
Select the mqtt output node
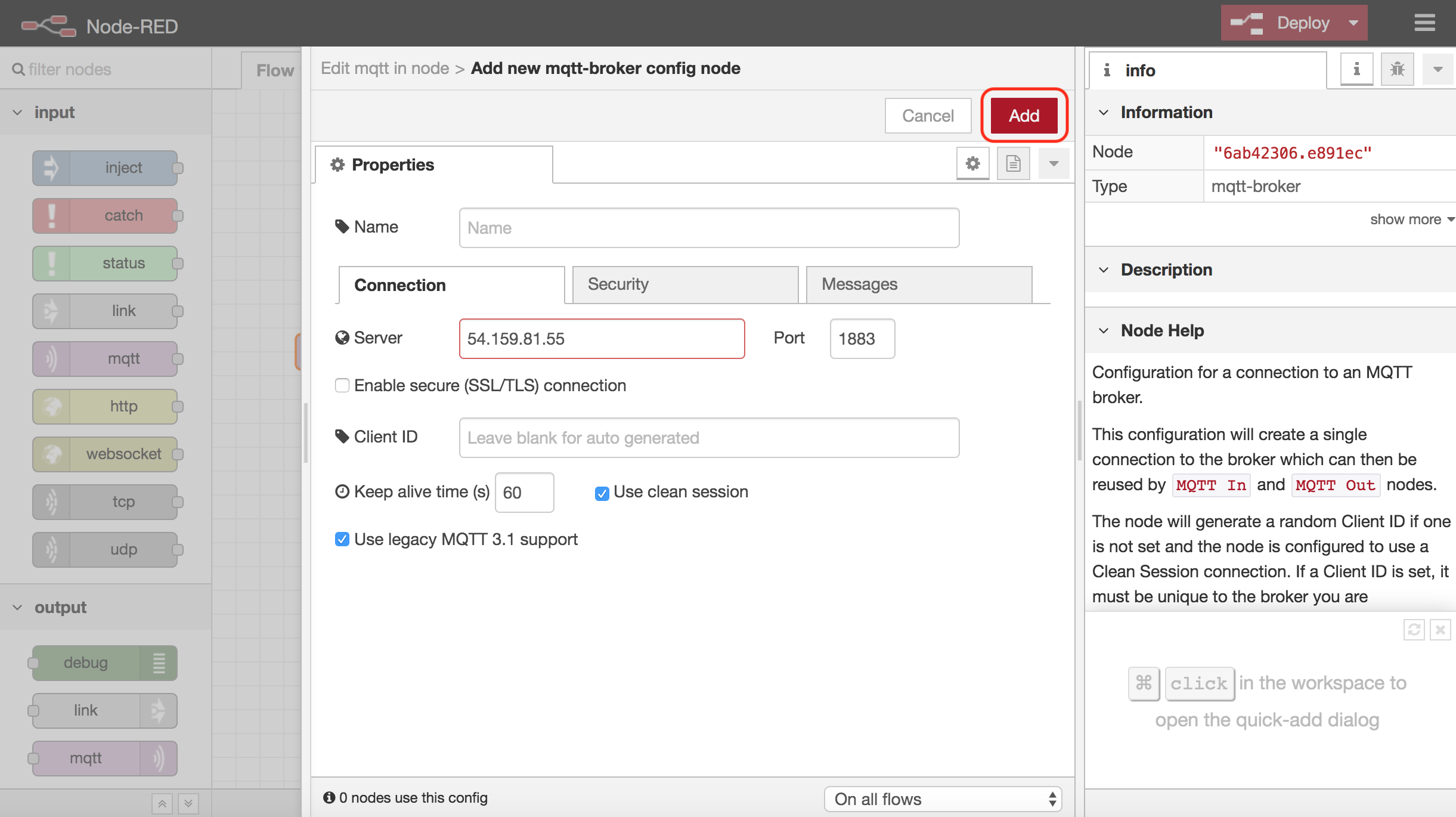pos(106,758)
